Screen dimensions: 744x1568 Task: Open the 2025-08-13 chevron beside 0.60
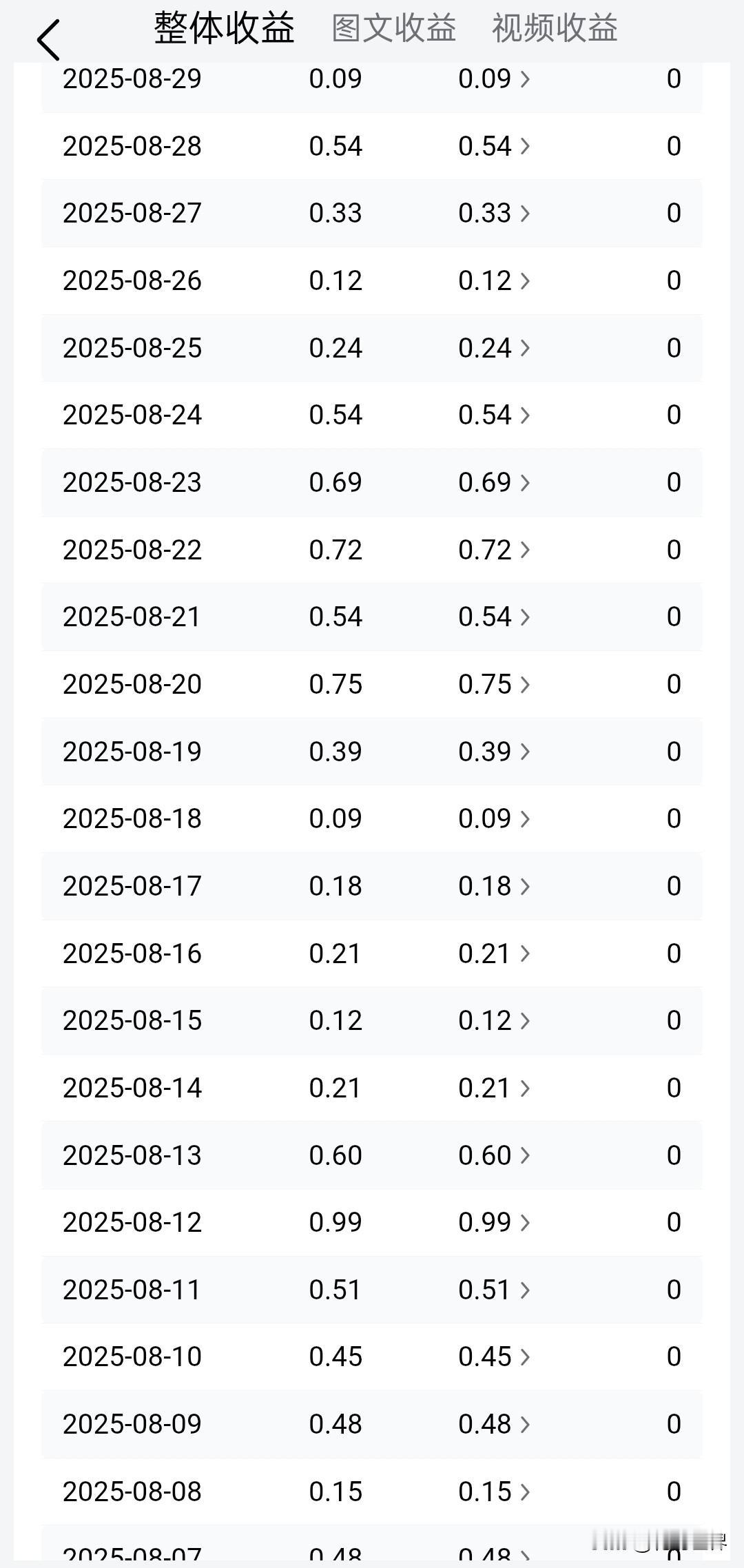[x=525, y=1155]
